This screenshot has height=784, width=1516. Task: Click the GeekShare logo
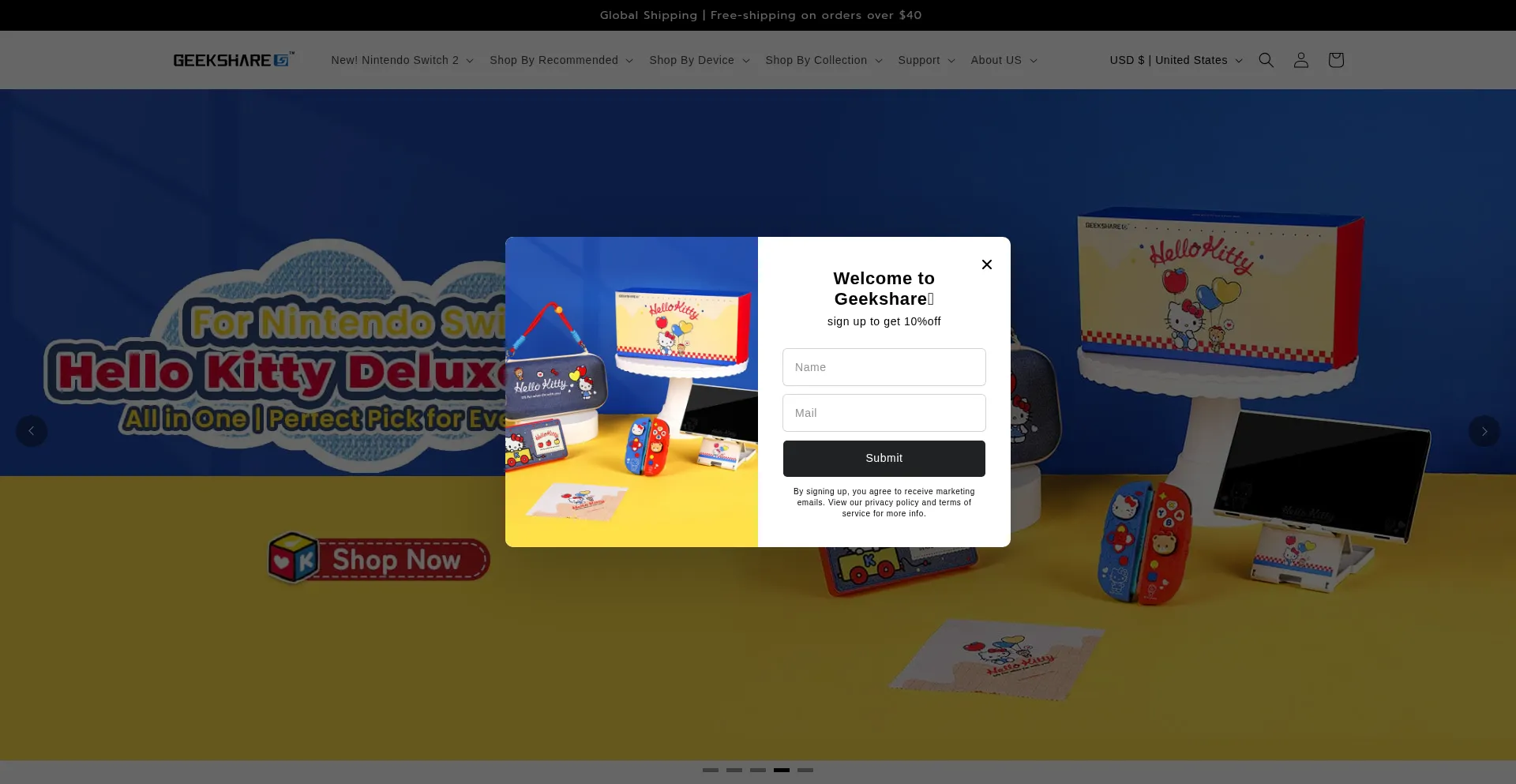tap(234, 59)
